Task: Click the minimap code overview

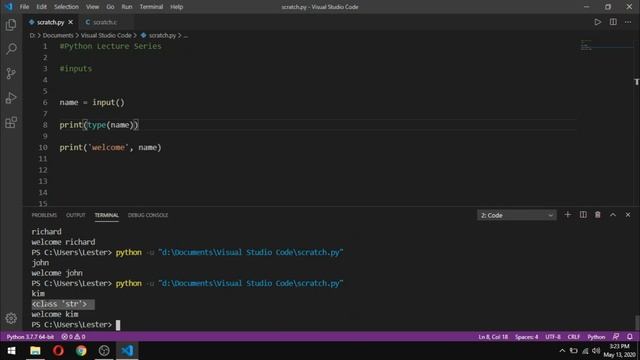Action: point(586,45)
